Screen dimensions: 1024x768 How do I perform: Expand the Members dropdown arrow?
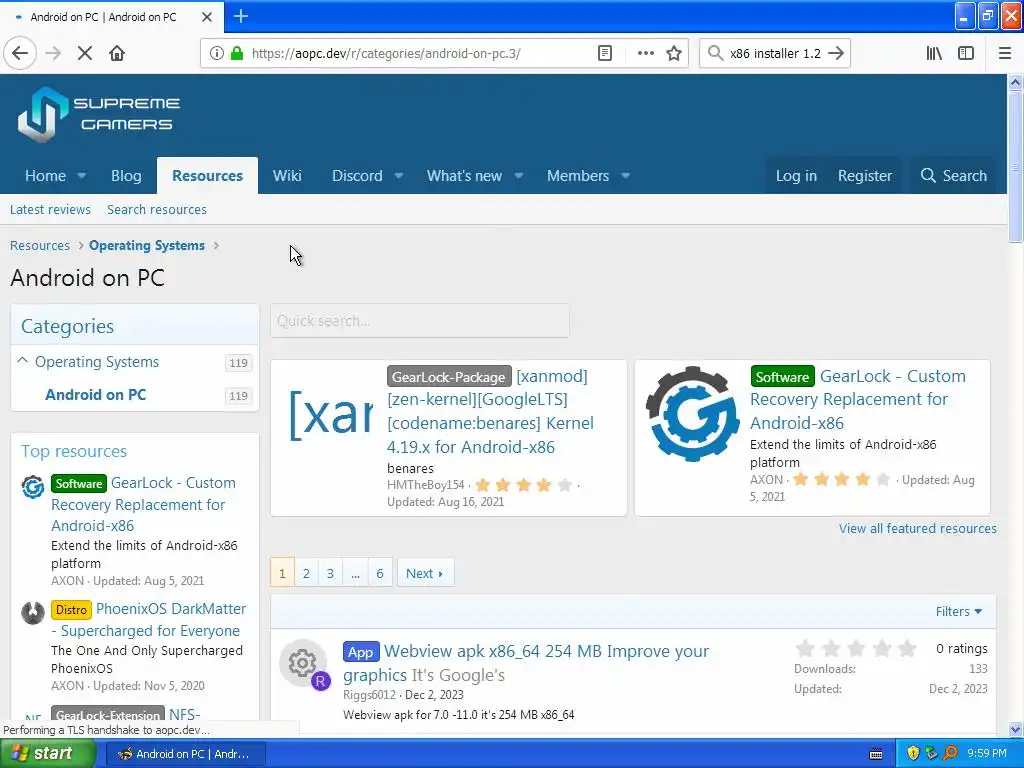coord(626,176)
